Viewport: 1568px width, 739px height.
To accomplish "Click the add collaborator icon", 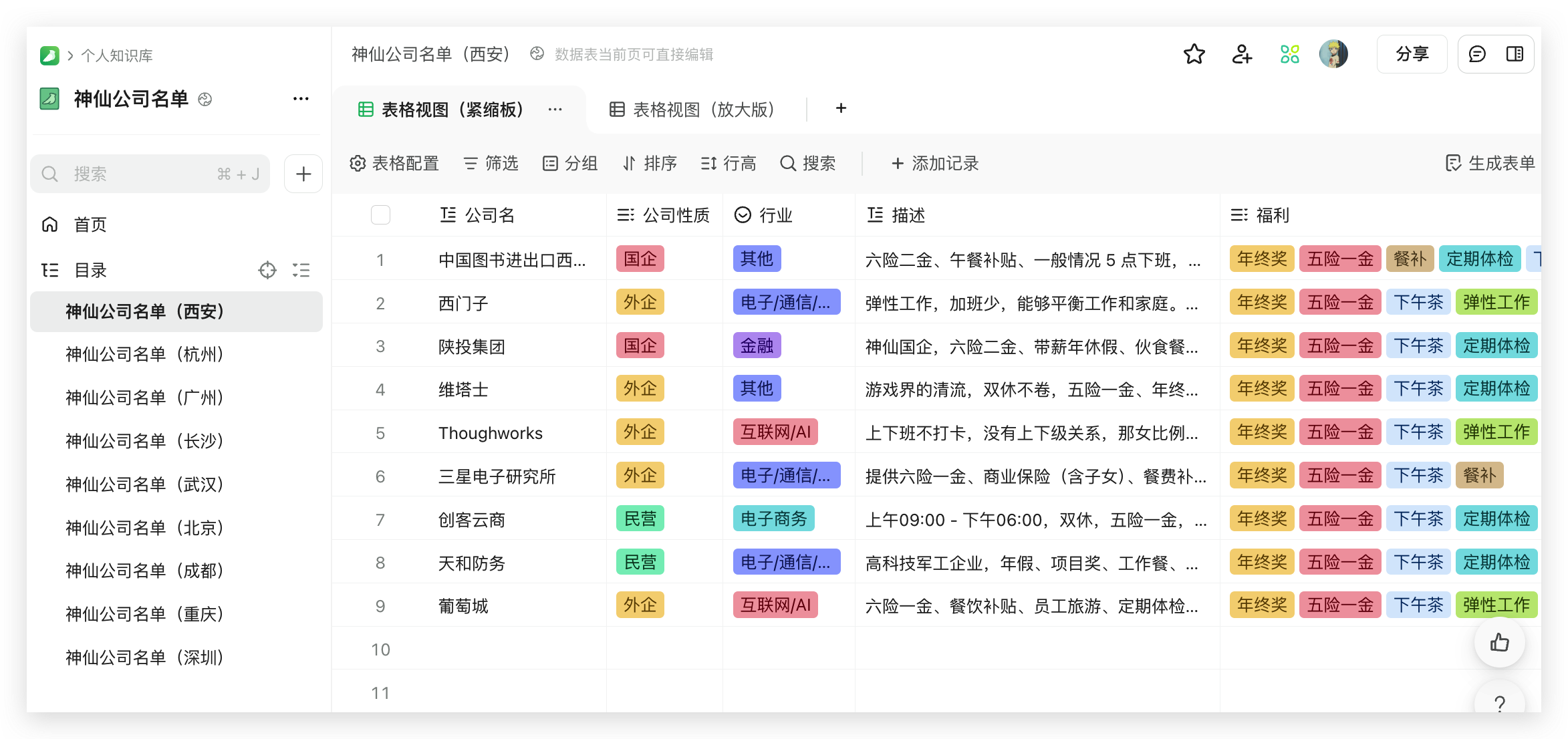I will pyautogui.click(x=1242, y=54).
